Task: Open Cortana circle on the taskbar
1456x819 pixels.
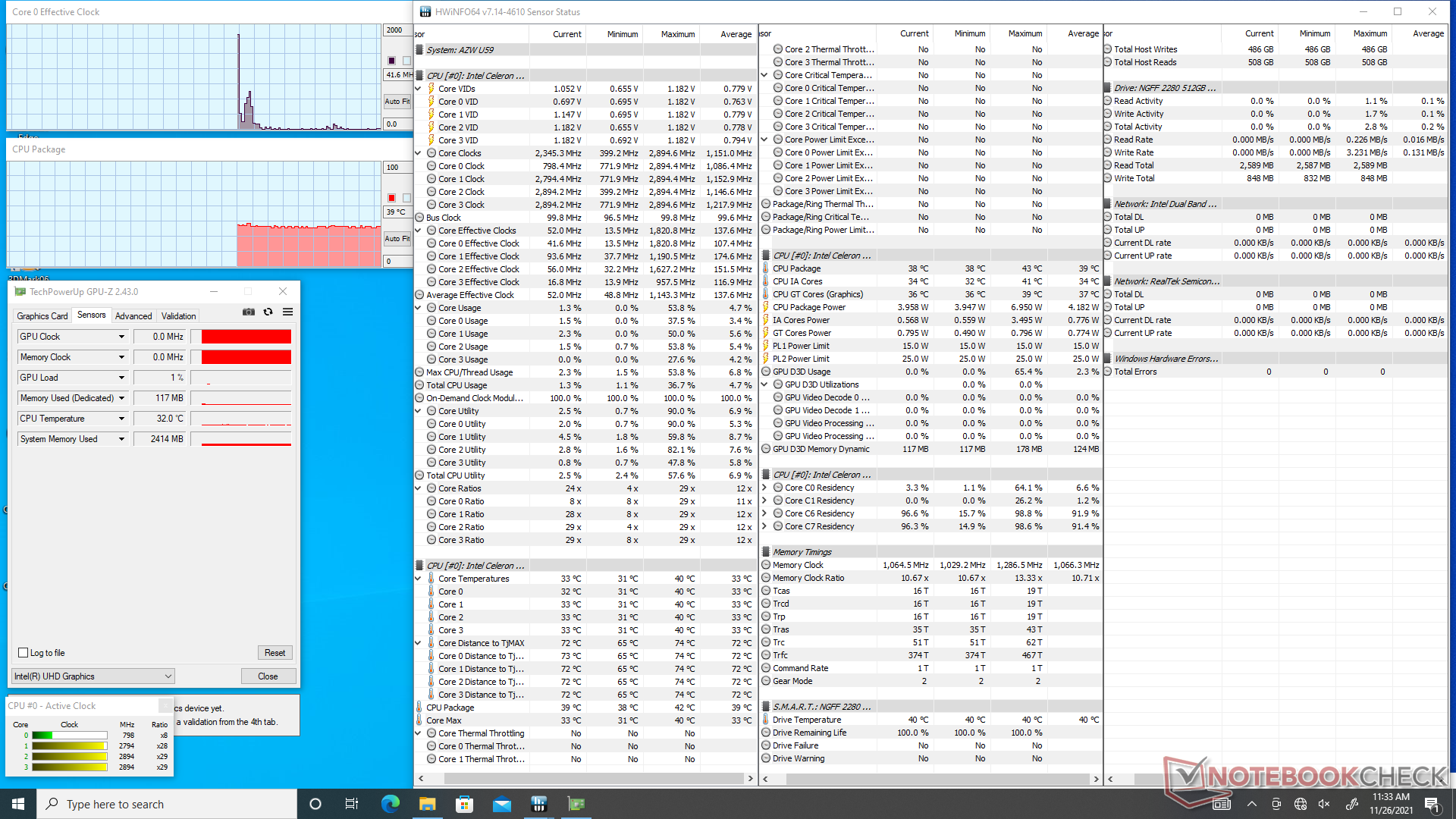Action: point(315,804)
